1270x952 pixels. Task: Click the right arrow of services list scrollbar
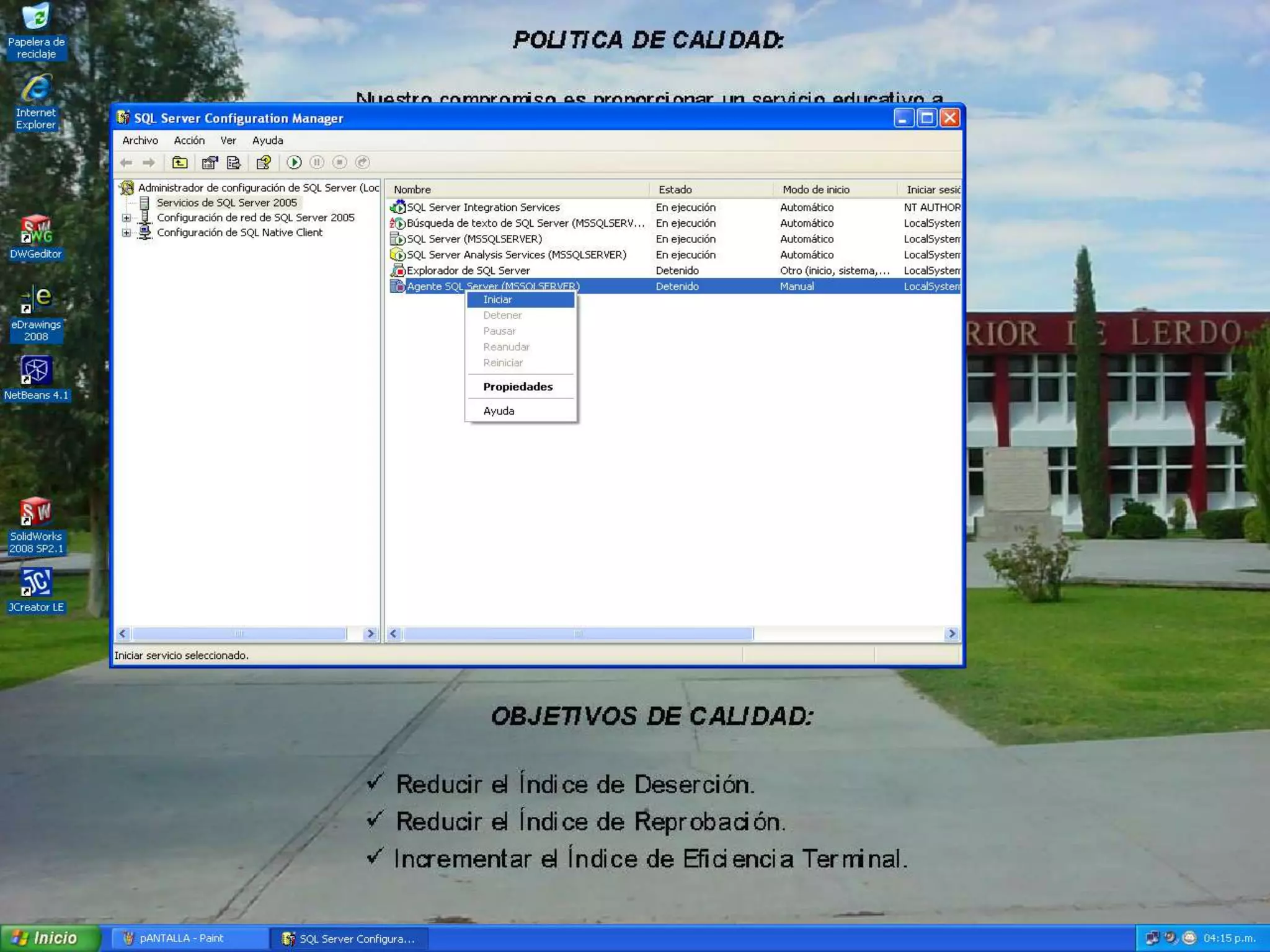point(951,633)
